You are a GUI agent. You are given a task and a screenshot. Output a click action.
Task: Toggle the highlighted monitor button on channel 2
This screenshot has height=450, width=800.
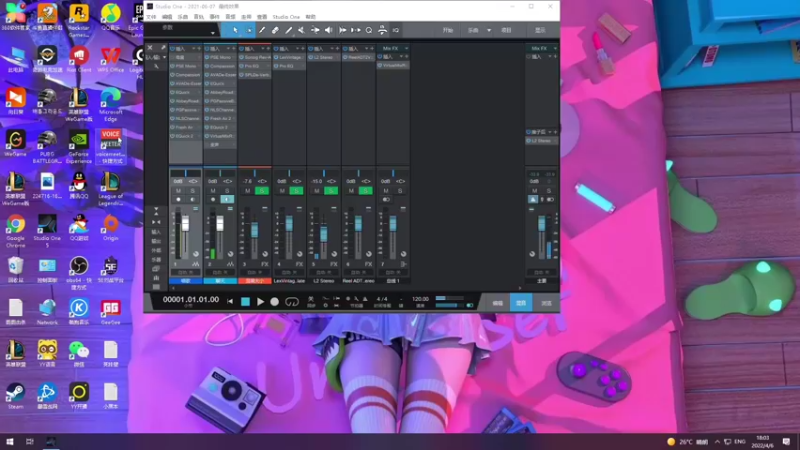[x=227, y=199]
